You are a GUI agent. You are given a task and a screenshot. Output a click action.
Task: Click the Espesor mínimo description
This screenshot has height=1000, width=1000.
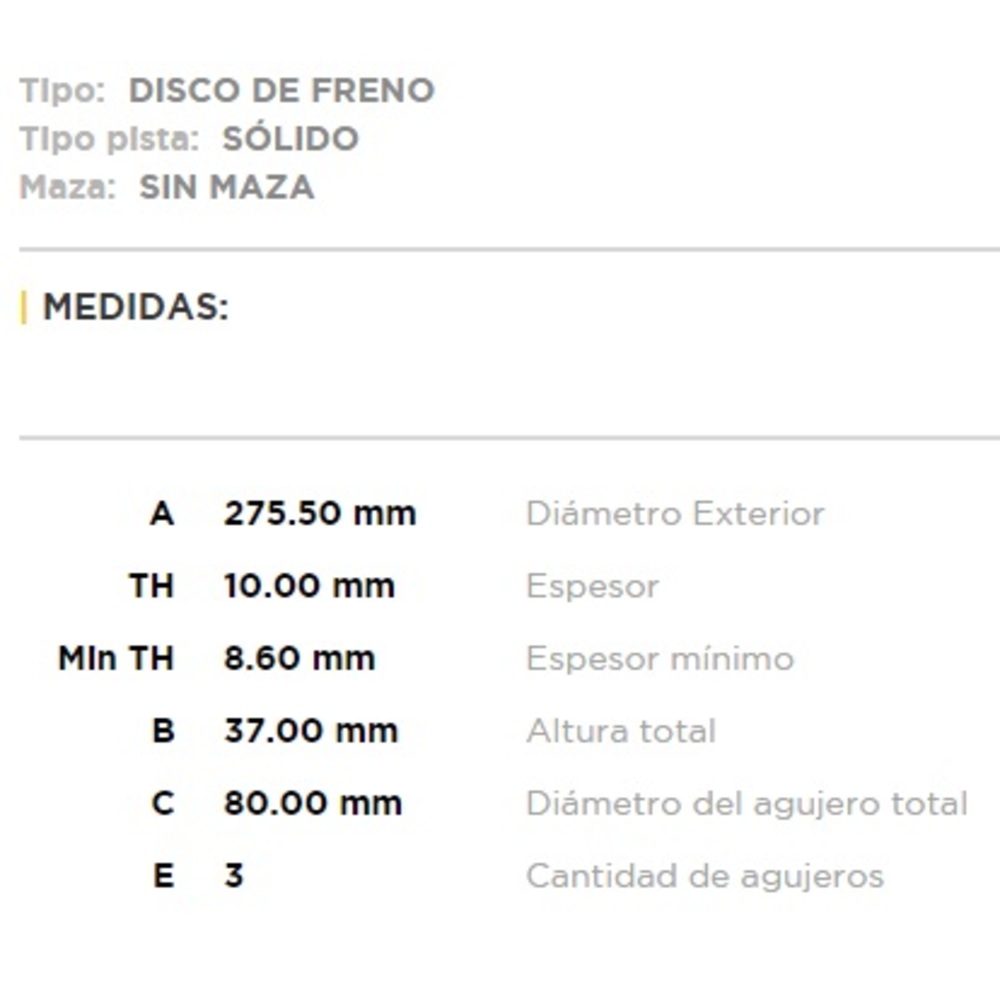(x=660, y=659)
